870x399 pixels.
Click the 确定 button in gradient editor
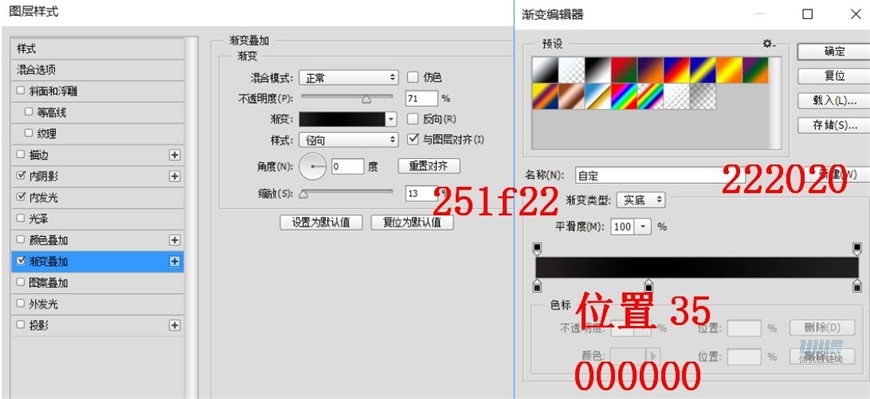click(x=834, y=52)
